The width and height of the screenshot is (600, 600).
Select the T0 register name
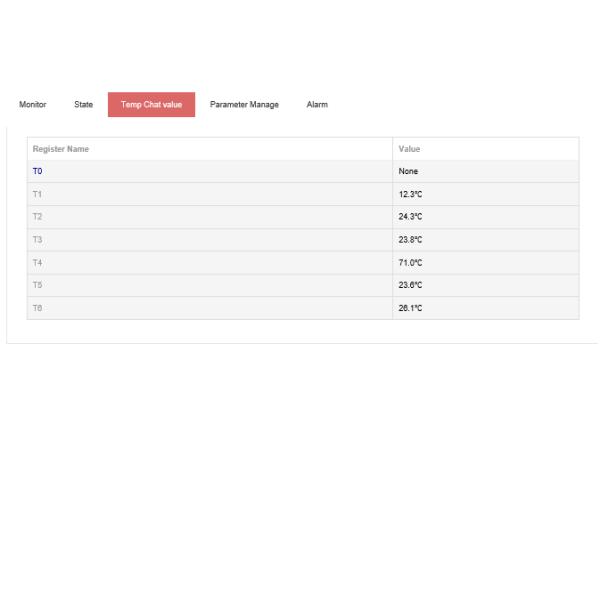tap(37, 172)
